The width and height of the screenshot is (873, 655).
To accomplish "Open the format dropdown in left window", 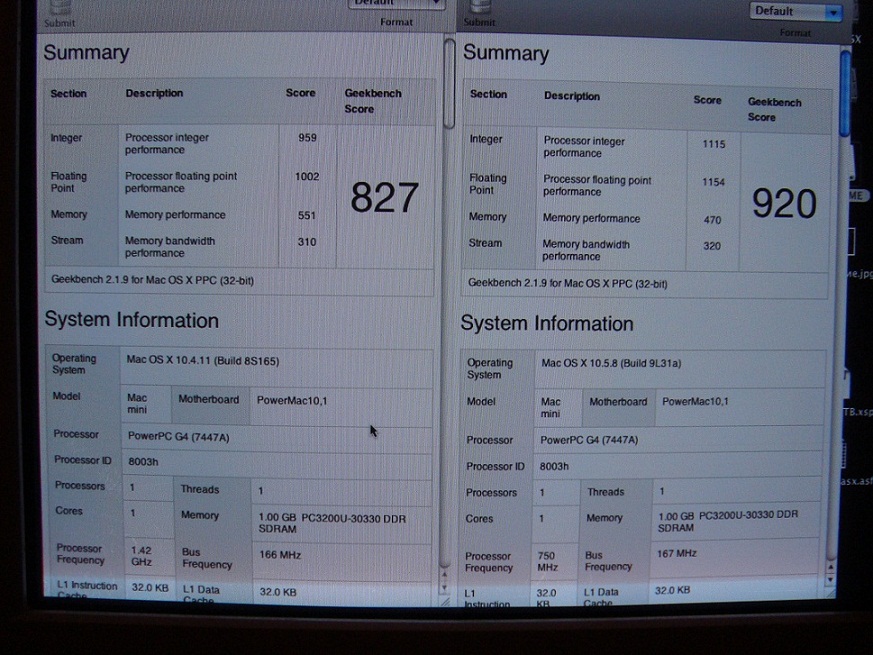I will pyautogui.click(x=396, y=3).
